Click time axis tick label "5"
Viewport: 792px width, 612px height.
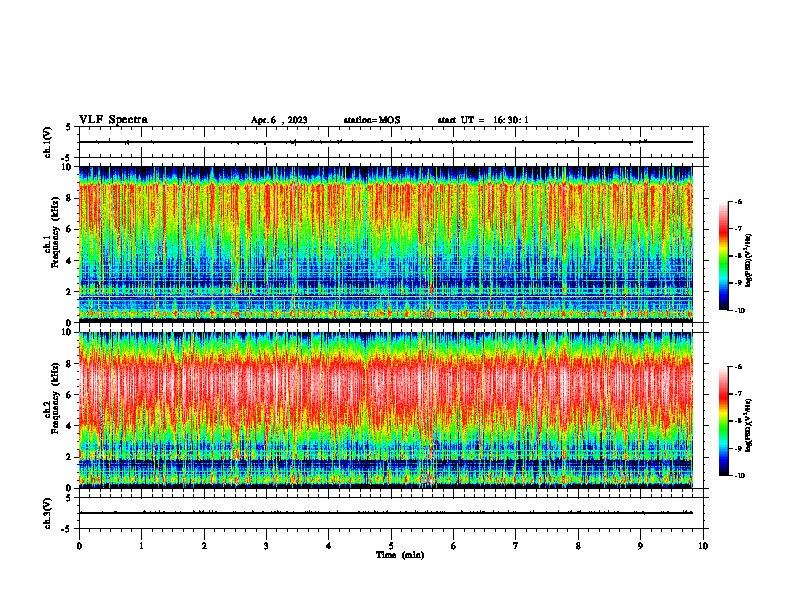point(391,546)
